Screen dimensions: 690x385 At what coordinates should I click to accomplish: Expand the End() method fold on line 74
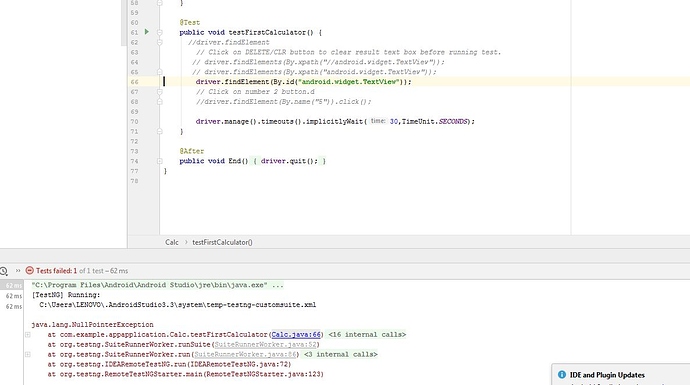point(160,161)
